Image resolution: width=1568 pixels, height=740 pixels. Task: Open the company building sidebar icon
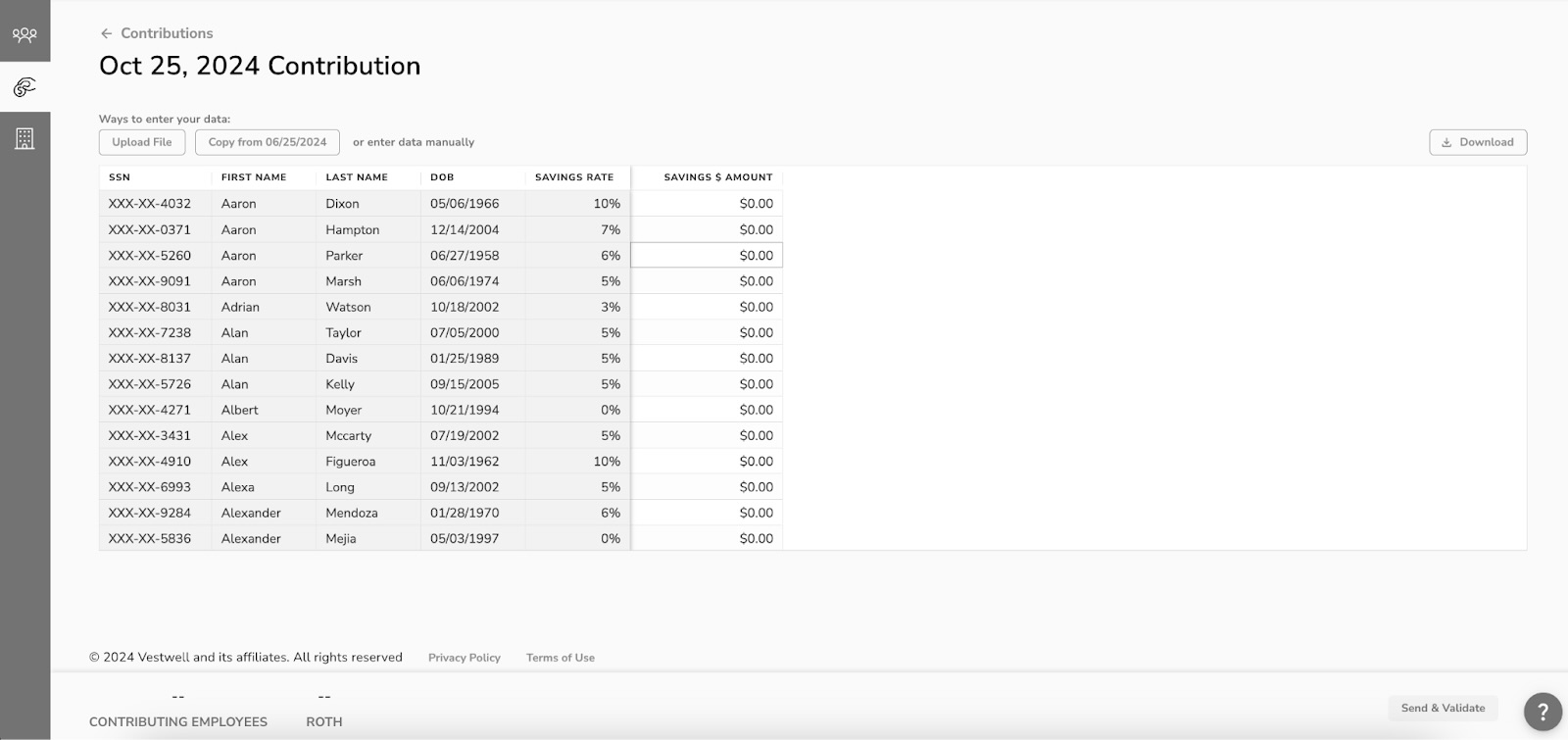[24, 138]
